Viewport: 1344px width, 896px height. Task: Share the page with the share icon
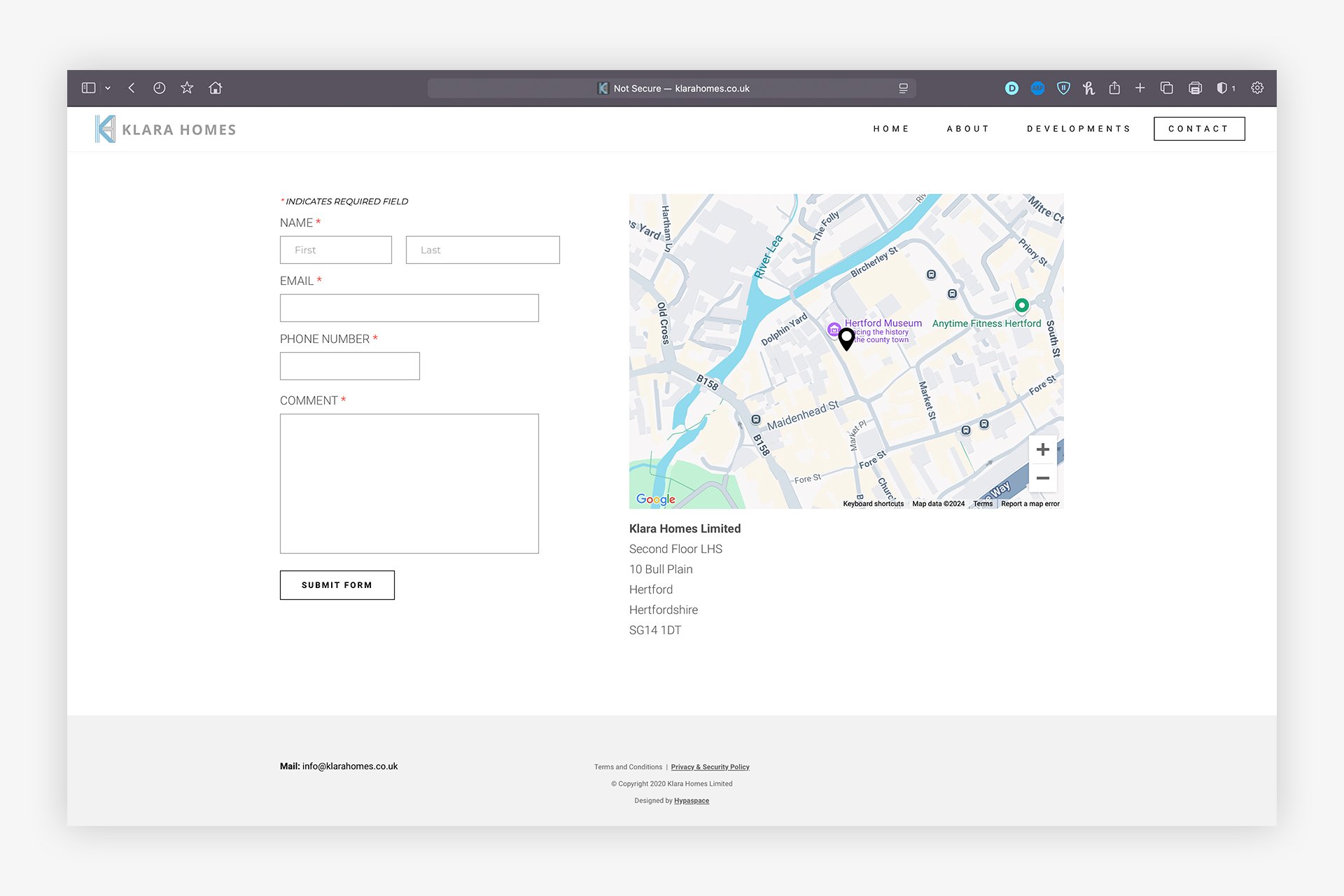click(1114, 87)
